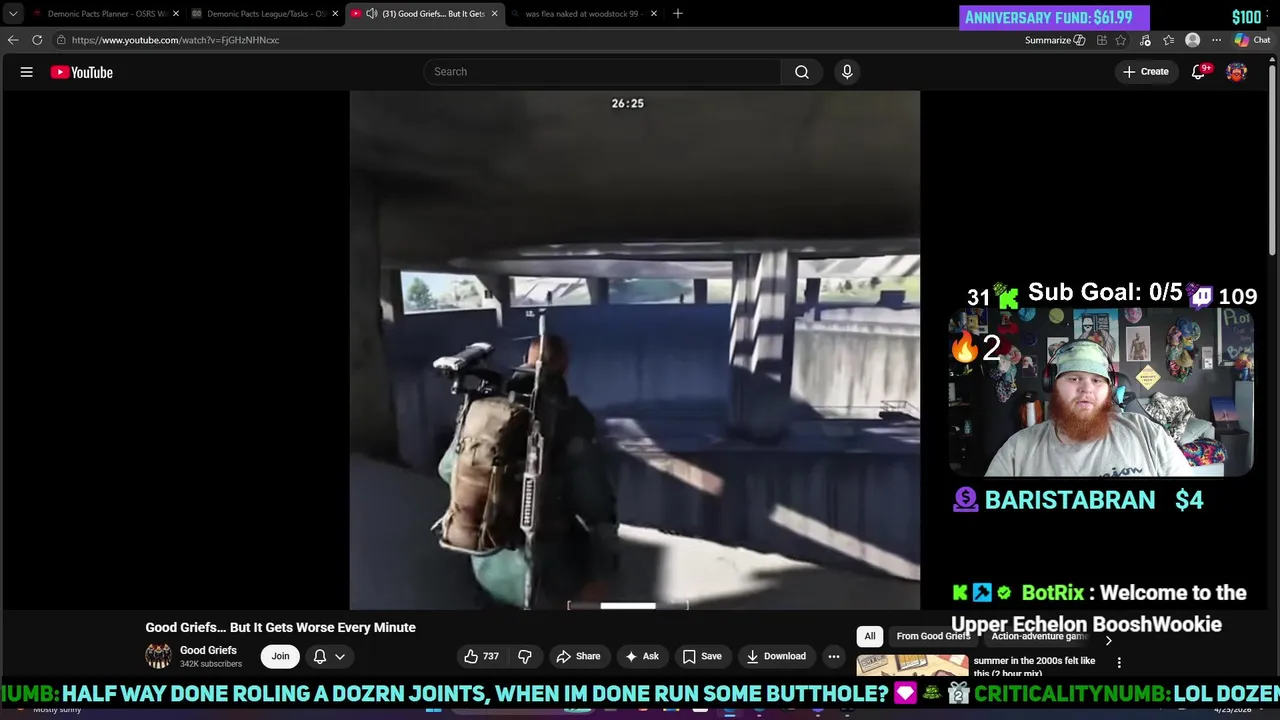1280x720 pixels.
Task: Click the Share button
Action: click(x=578, y=656)
